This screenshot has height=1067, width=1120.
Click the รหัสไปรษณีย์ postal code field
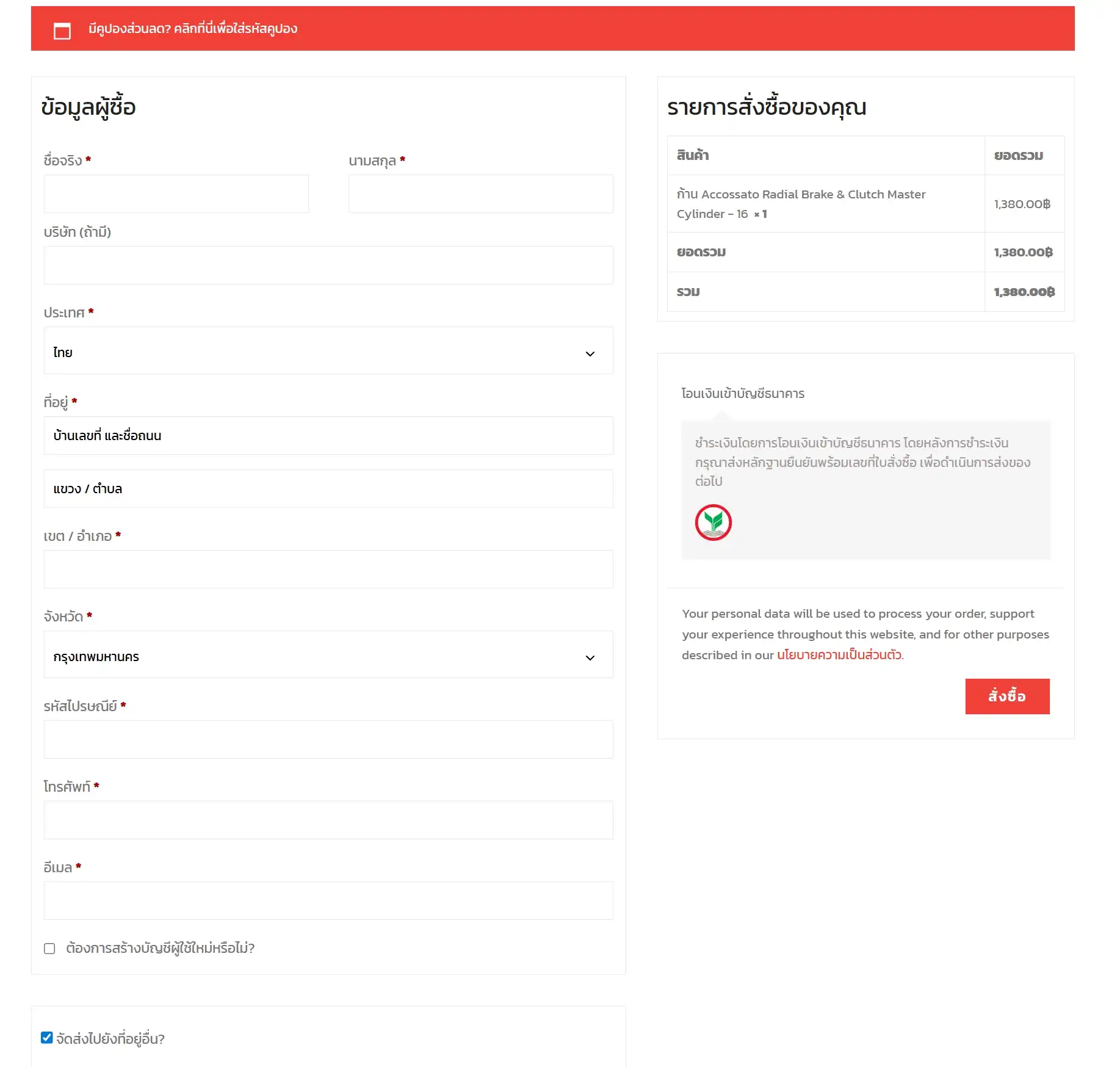click(x=328, y=740)
